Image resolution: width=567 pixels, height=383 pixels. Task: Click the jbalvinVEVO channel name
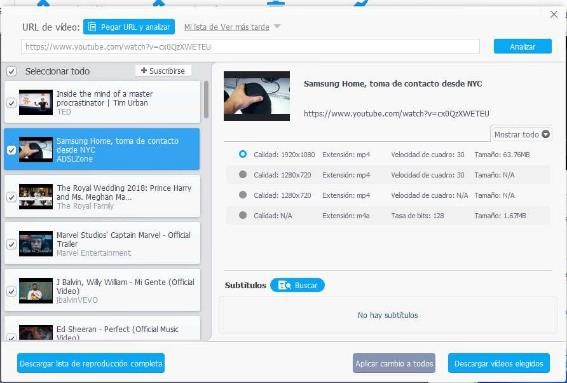(77, 300)
